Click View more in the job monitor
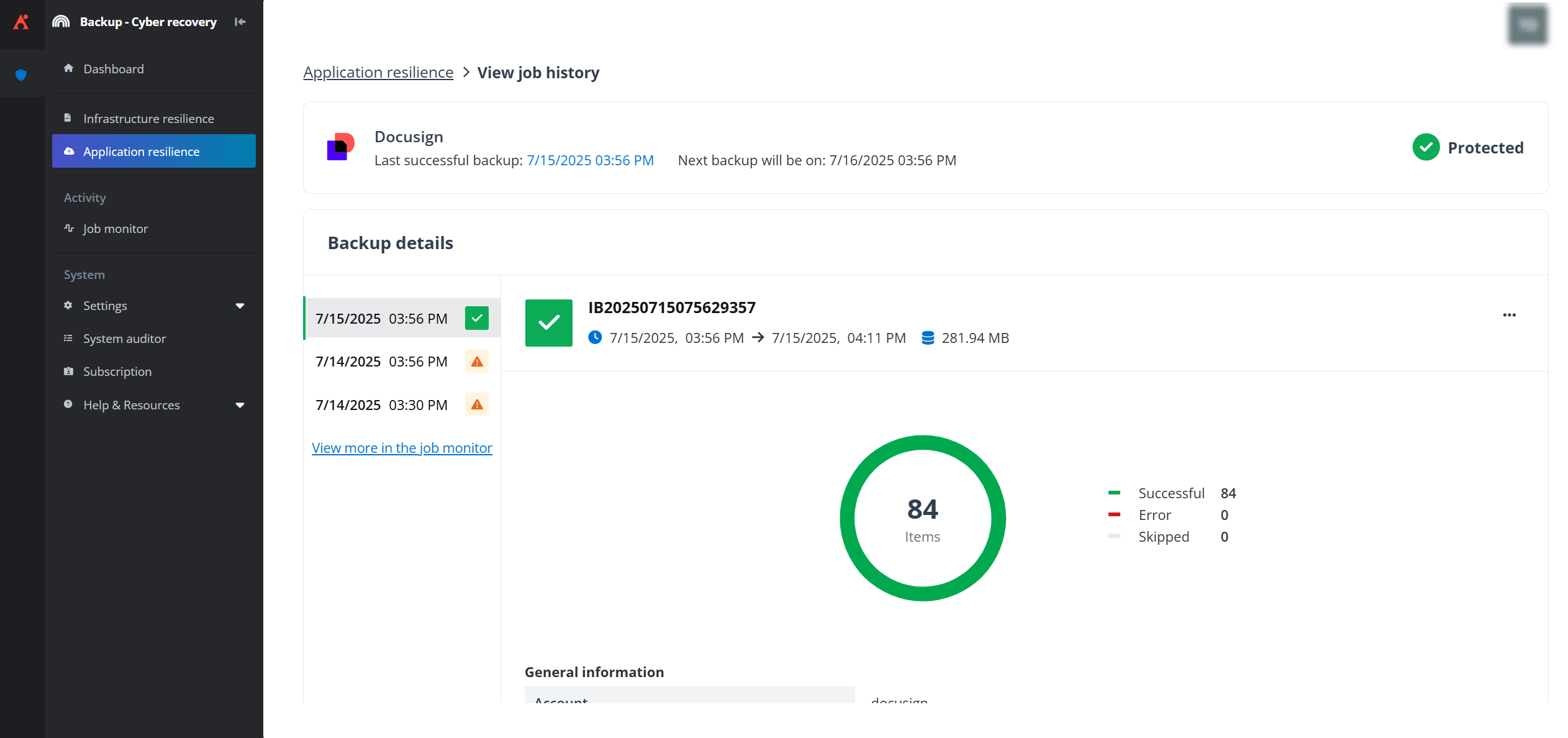1568x738 pixels. (x=402, y=447)
